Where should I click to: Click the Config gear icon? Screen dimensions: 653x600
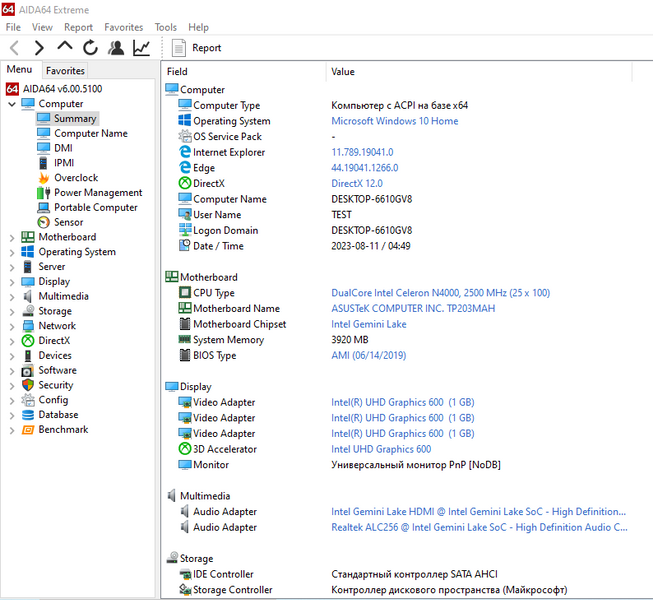(28, 400)
